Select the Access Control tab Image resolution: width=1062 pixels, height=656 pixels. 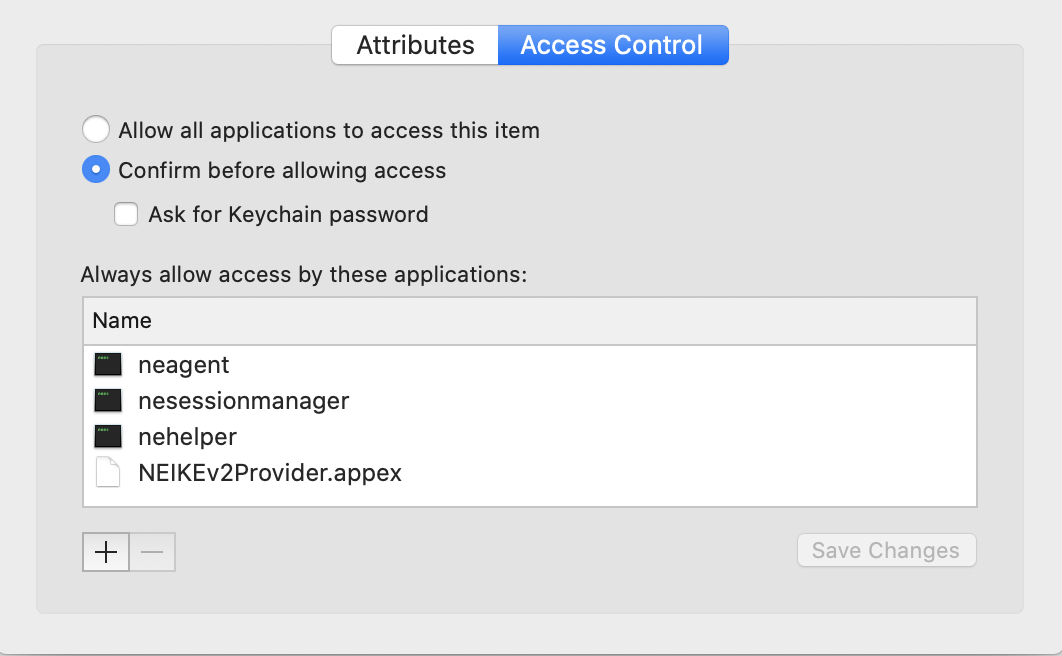(612, 46)
